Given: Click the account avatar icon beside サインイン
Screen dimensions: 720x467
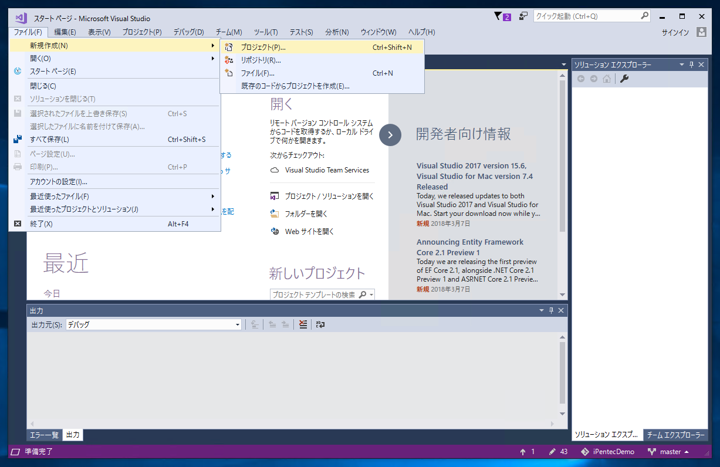Looking at the screenshot, I should pyautogui.click(x=701, y=32).
